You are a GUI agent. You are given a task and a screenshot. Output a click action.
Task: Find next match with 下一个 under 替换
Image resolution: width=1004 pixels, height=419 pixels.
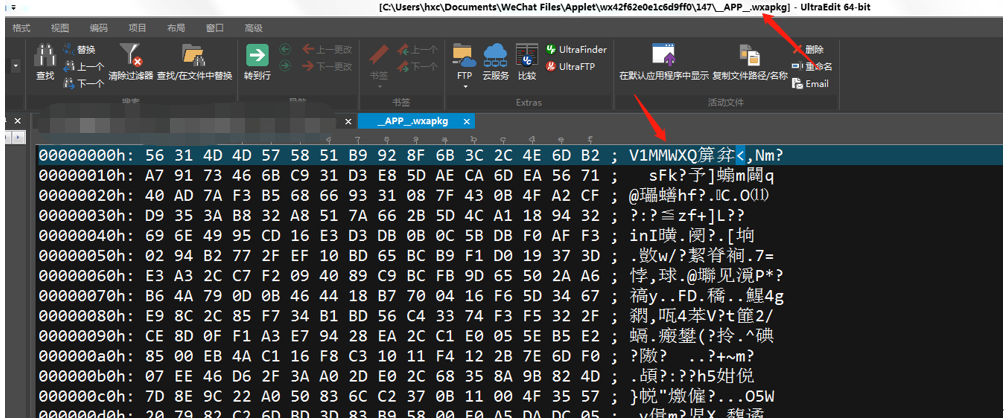[83, 83]
